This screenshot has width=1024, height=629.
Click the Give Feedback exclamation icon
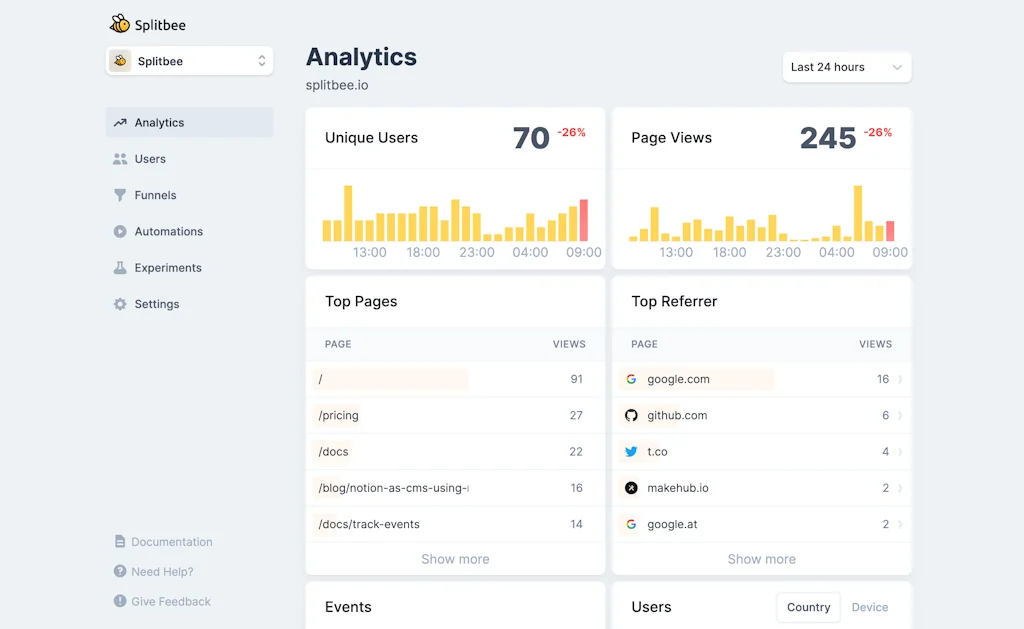[x=120, y=601]
